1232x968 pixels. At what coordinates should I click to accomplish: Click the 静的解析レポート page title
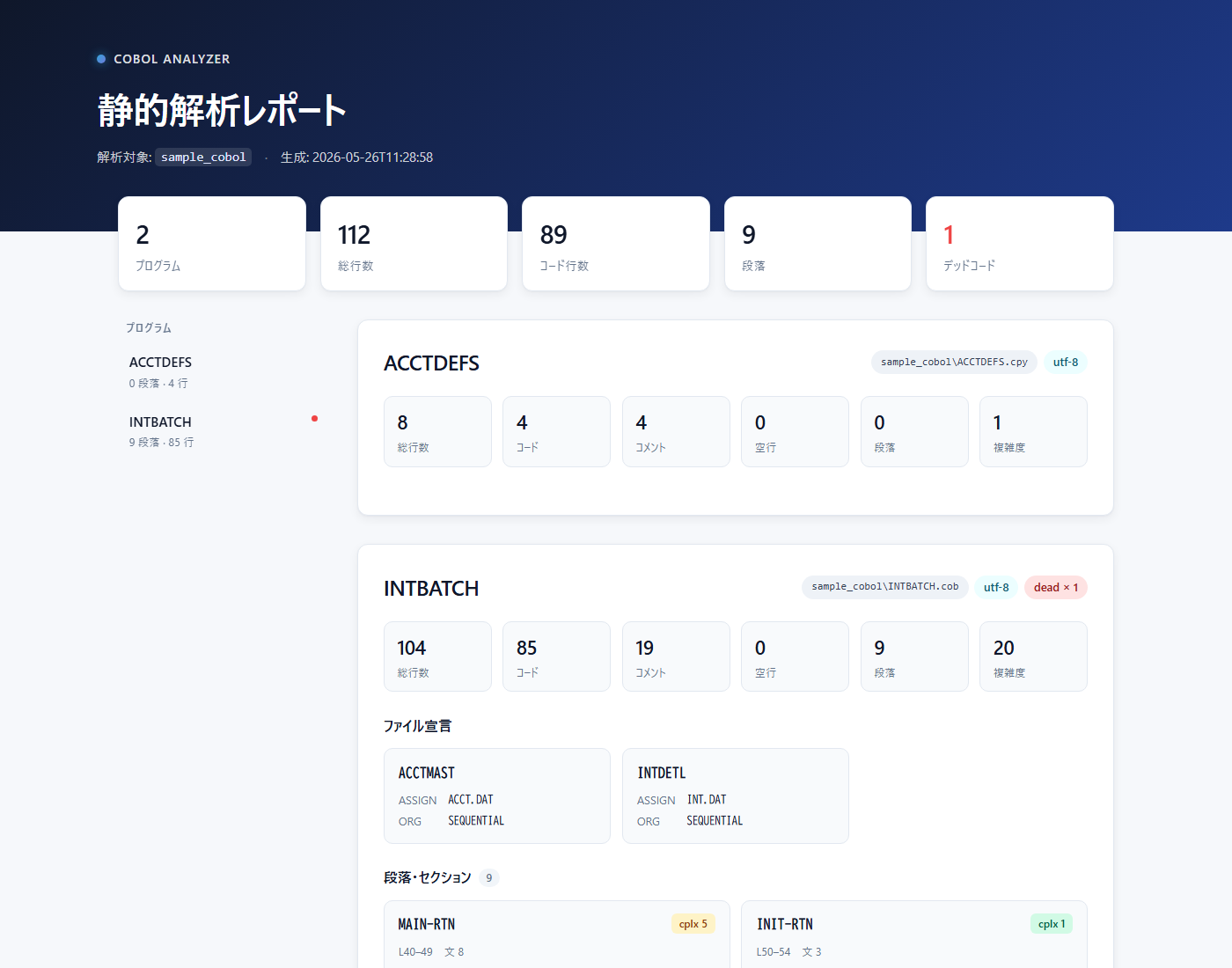[222, 111]
